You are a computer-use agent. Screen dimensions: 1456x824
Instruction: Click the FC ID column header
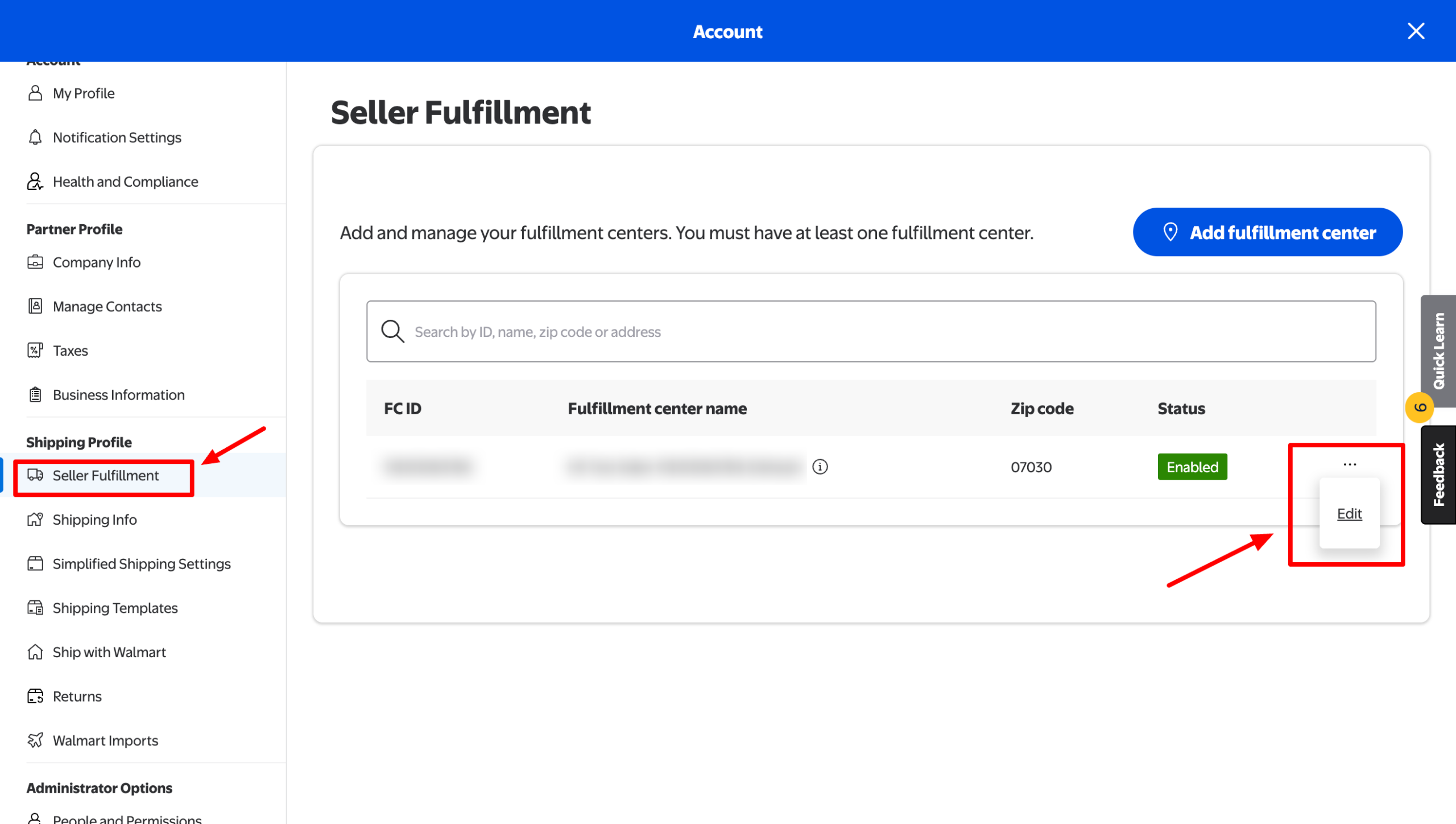point(403,409)
